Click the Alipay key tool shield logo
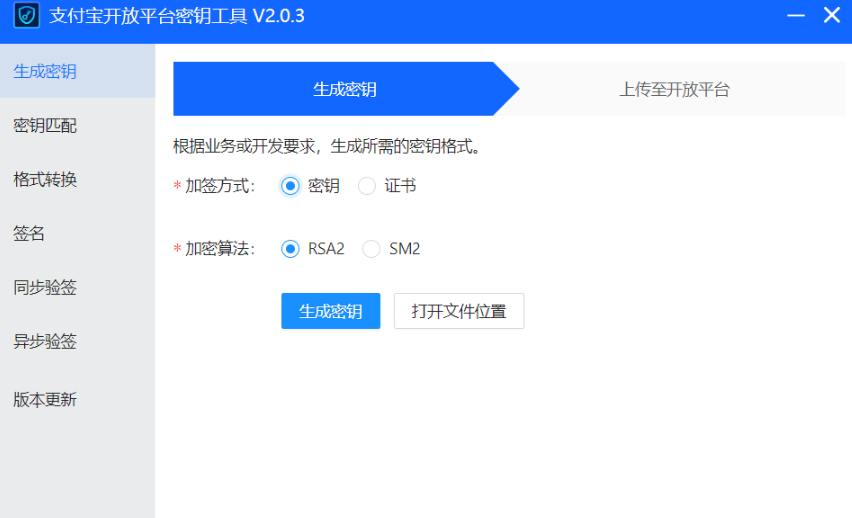 point(26,15)
